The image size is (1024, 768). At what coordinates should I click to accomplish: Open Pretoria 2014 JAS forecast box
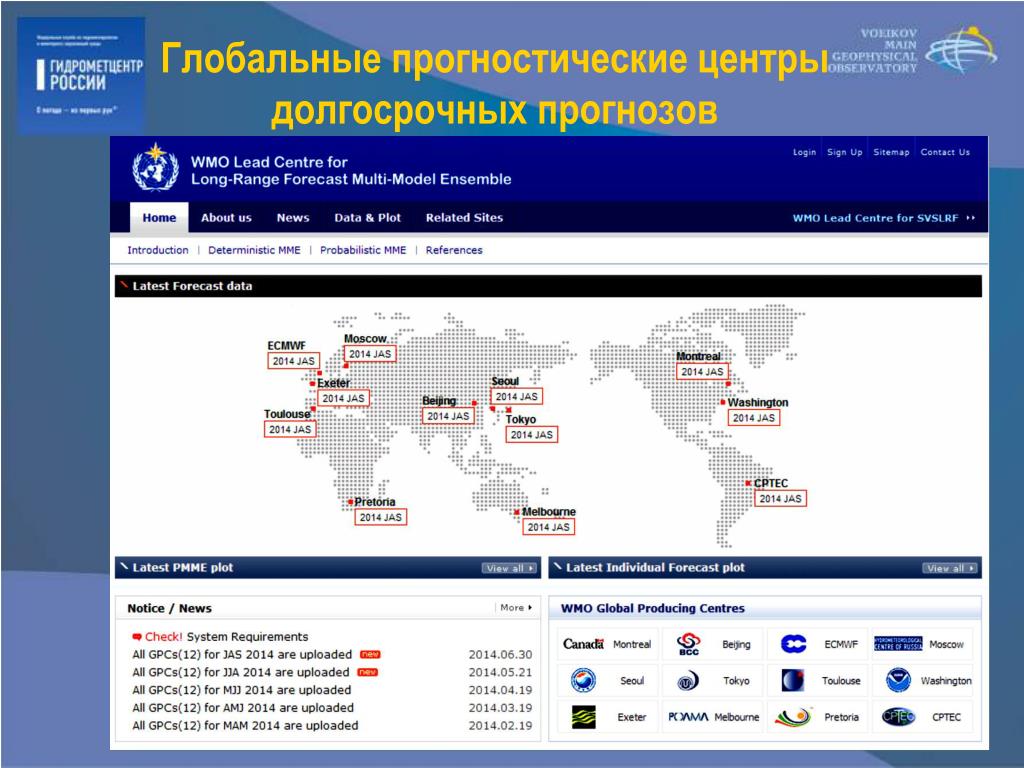click(381, 517)
